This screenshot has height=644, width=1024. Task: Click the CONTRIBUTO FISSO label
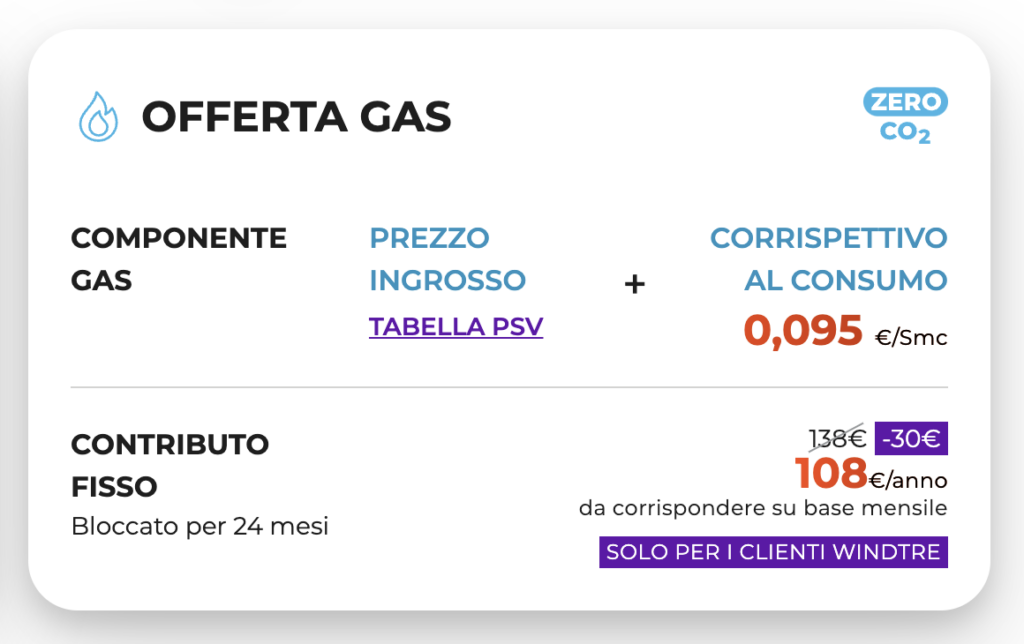tap(170, 466)
